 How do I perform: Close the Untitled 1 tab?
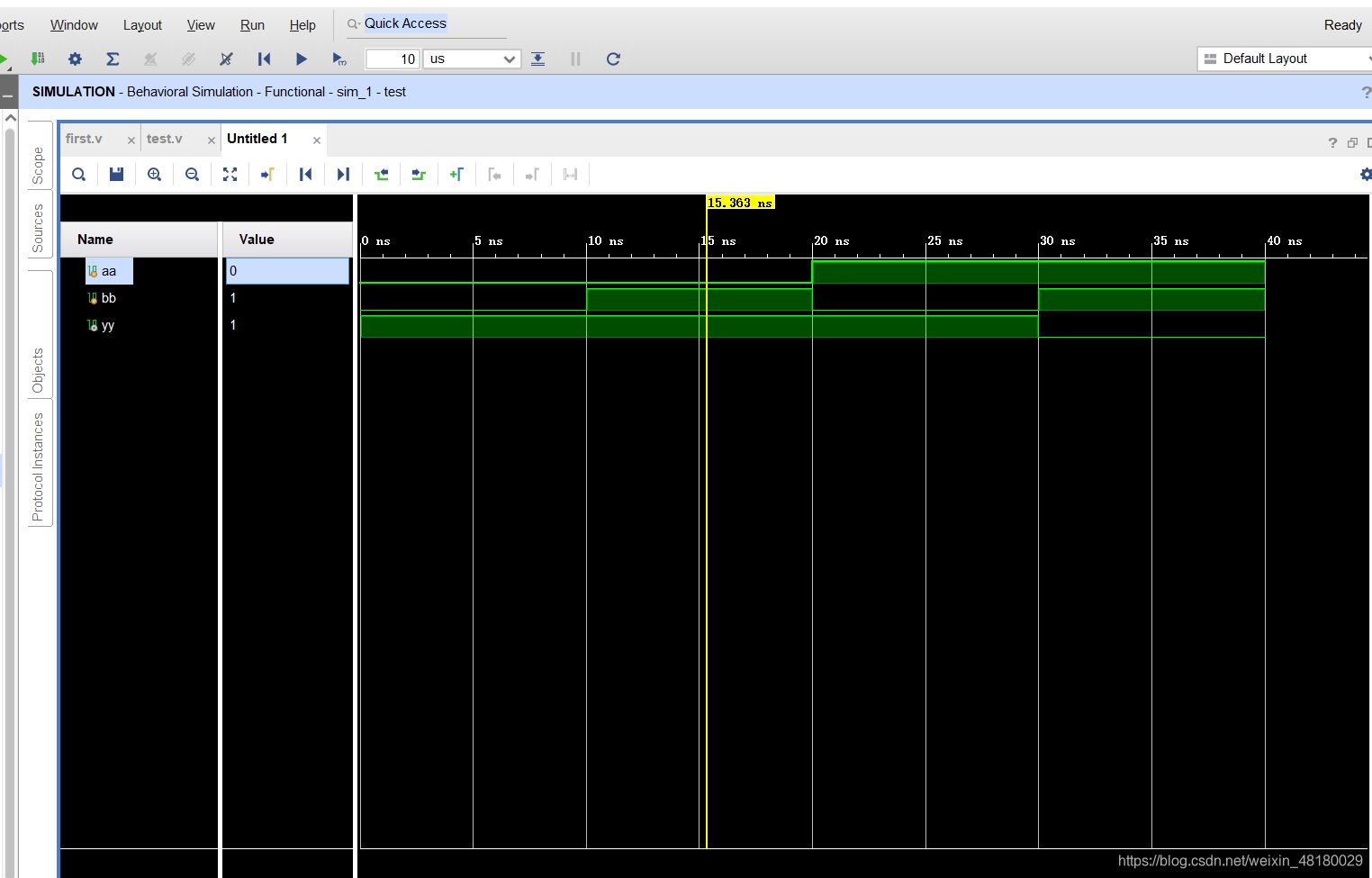(x=317, y=140)
